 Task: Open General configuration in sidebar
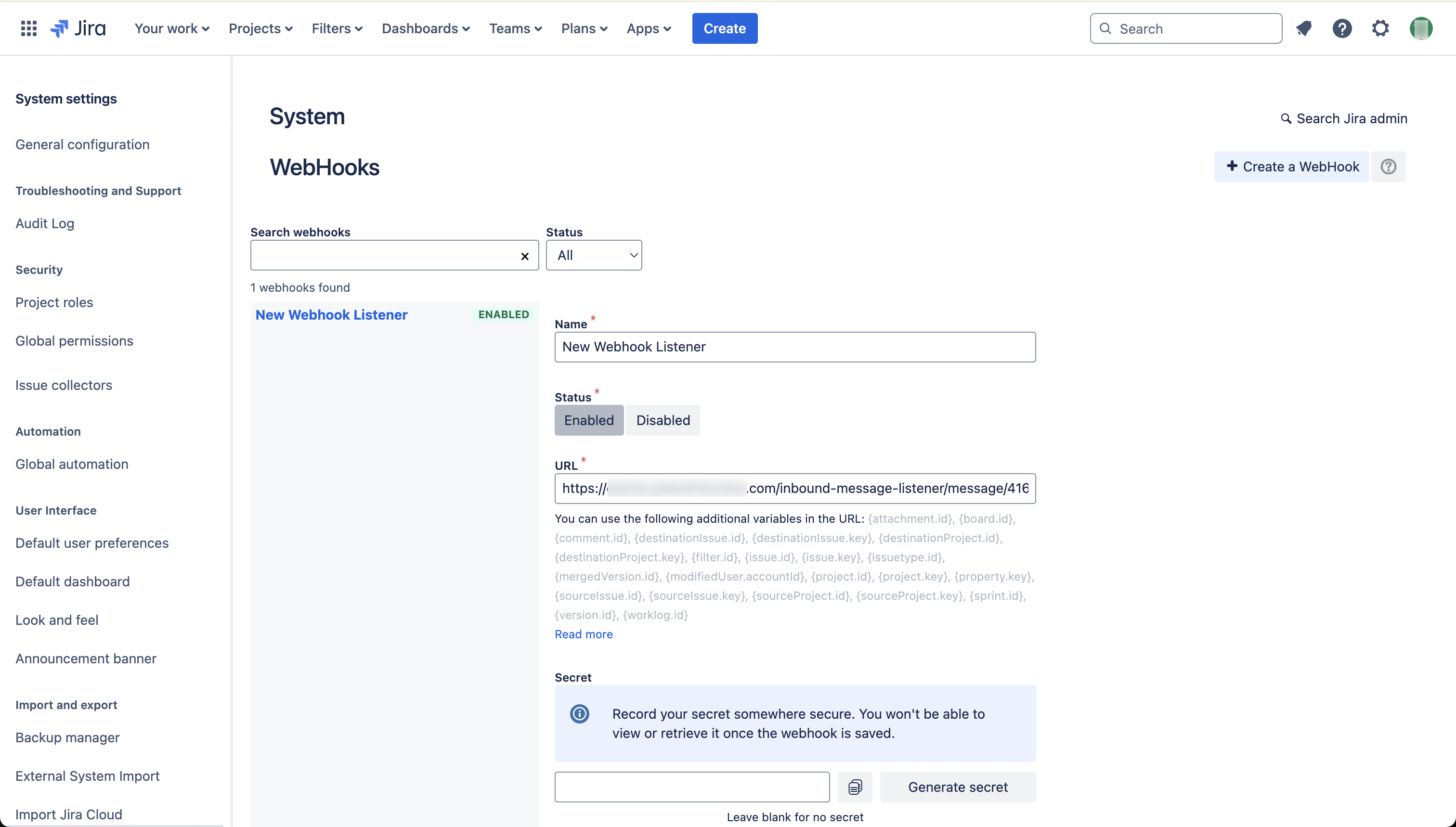(x=82, y=144)
